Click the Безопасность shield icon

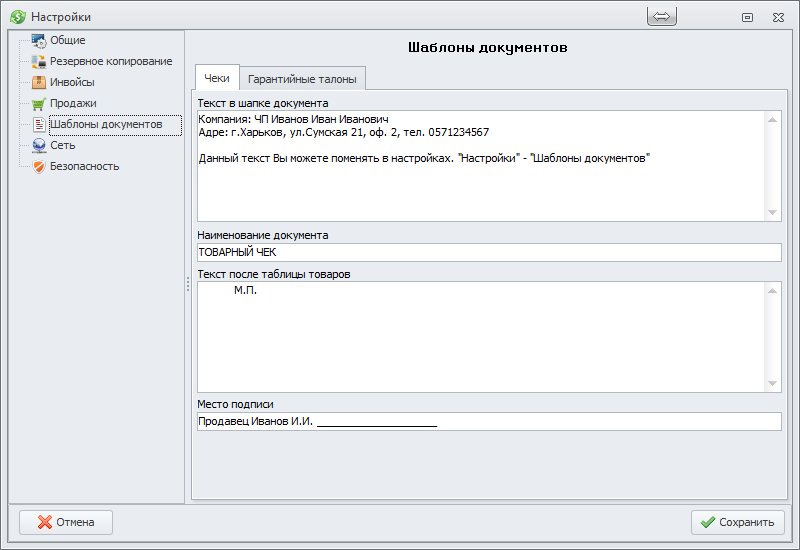pos(39,167)
